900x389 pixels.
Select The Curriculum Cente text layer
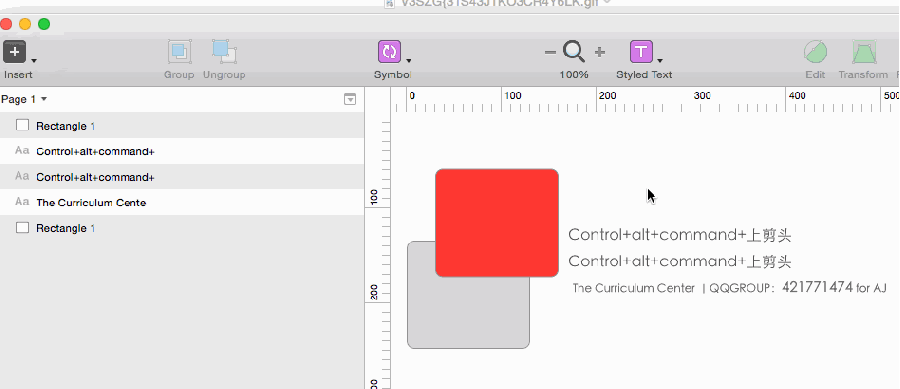[x=182, y=203]
